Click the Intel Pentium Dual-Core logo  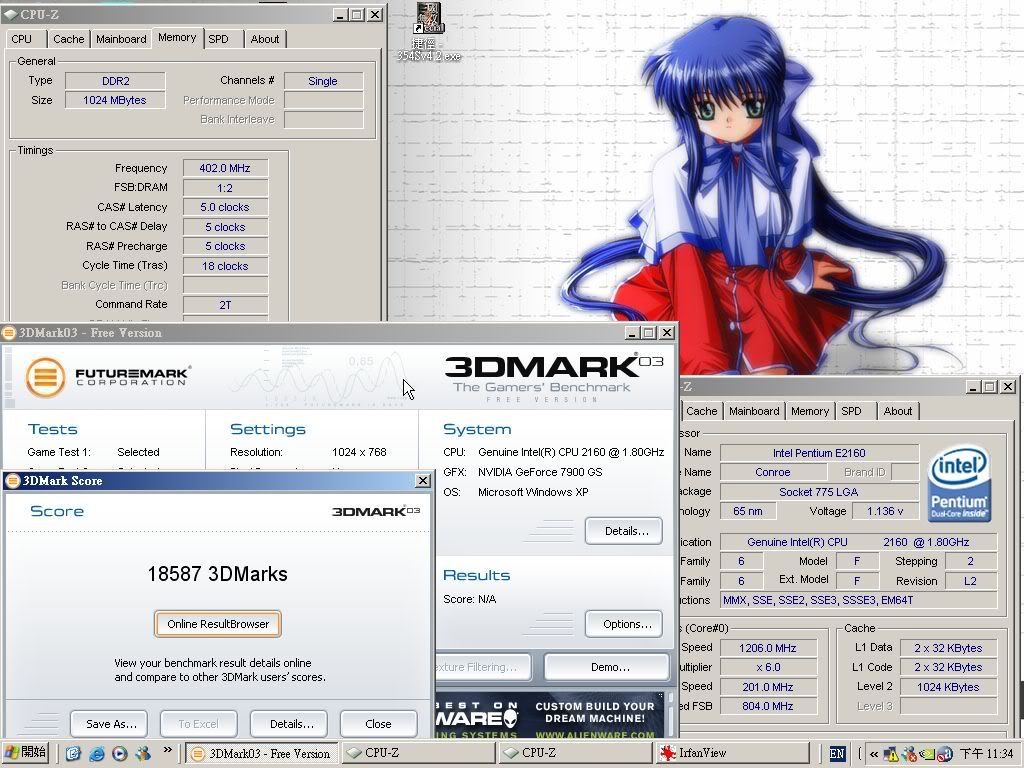tap(959, 484)
